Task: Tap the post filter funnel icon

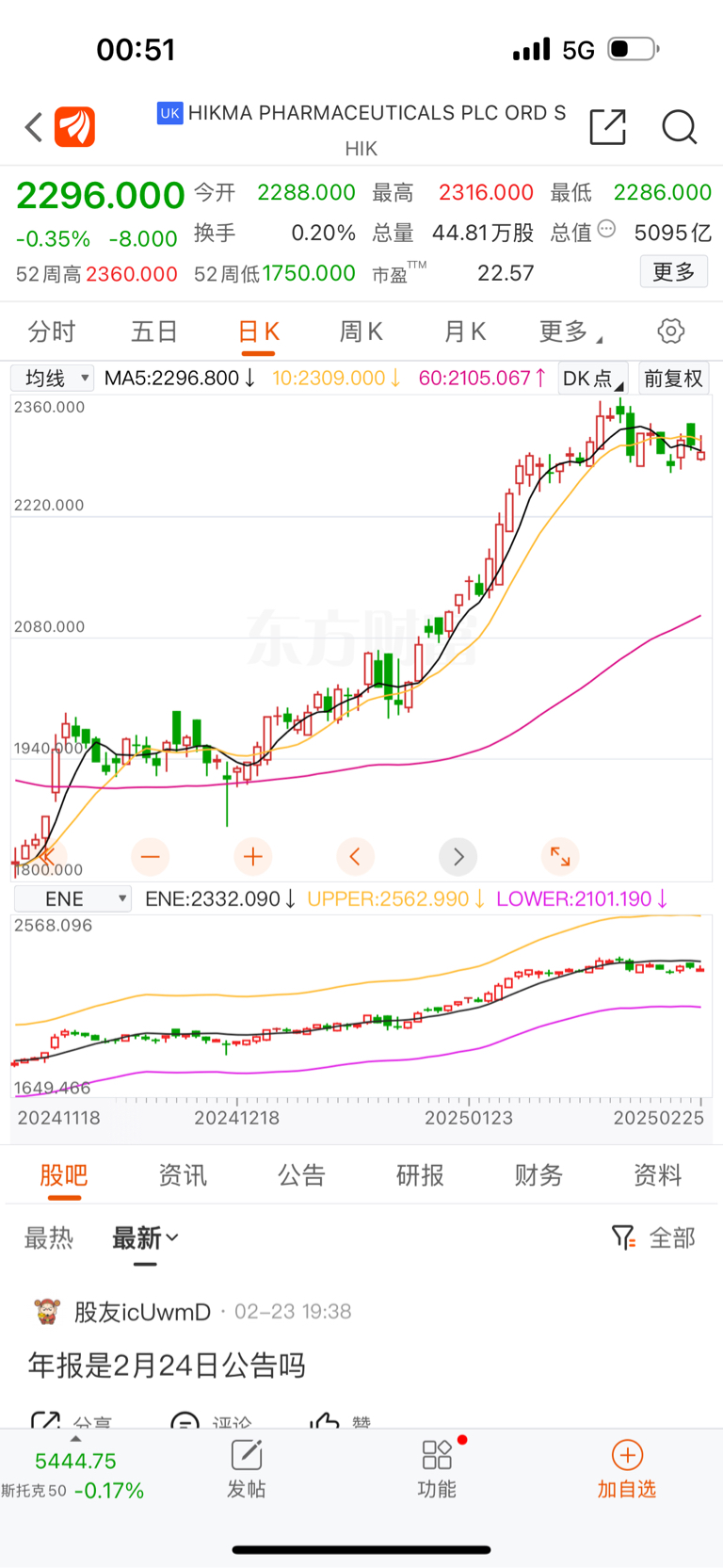Action: tap(623, 1237)
